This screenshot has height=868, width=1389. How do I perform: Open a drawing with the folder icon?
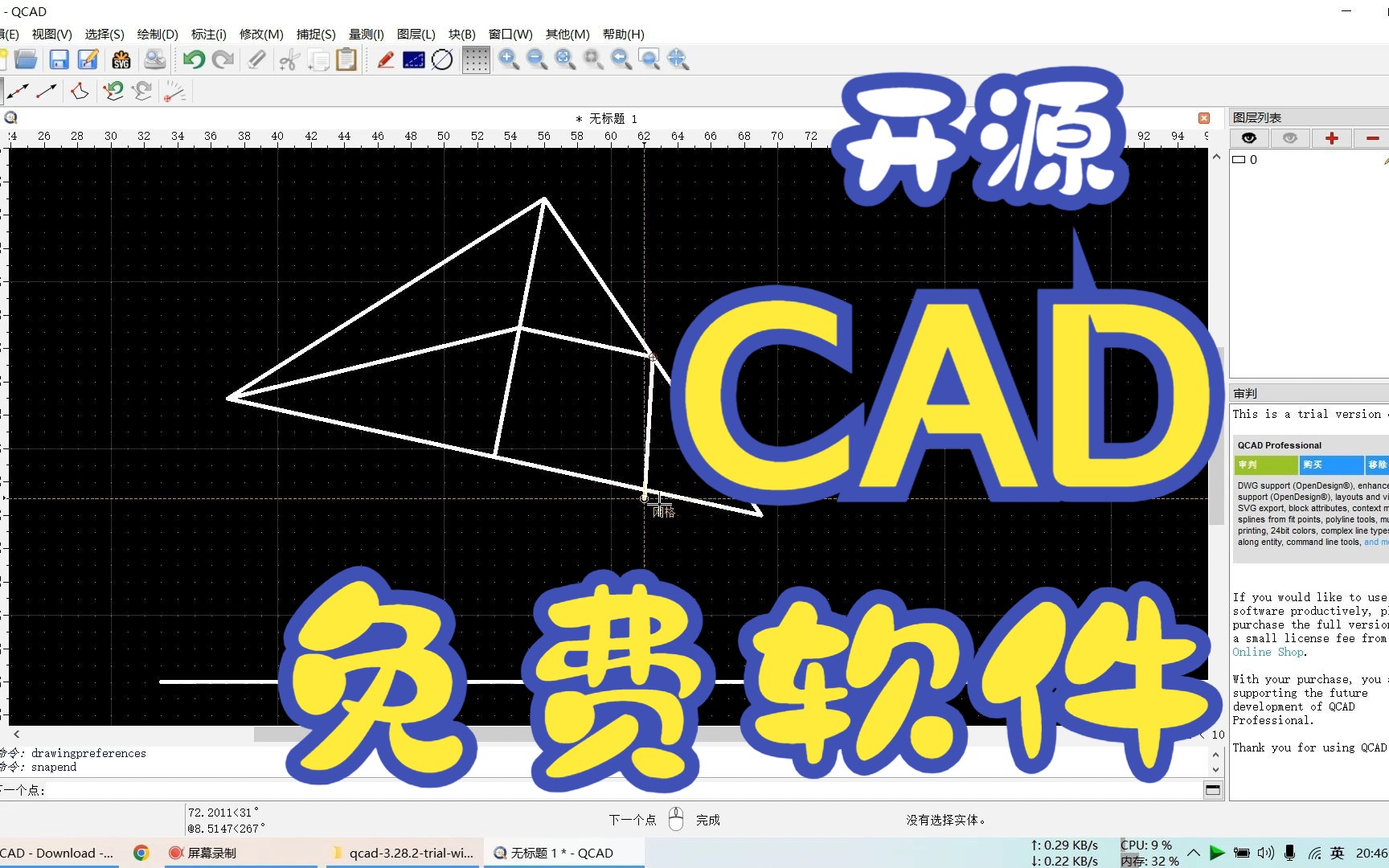pos(26,59)
